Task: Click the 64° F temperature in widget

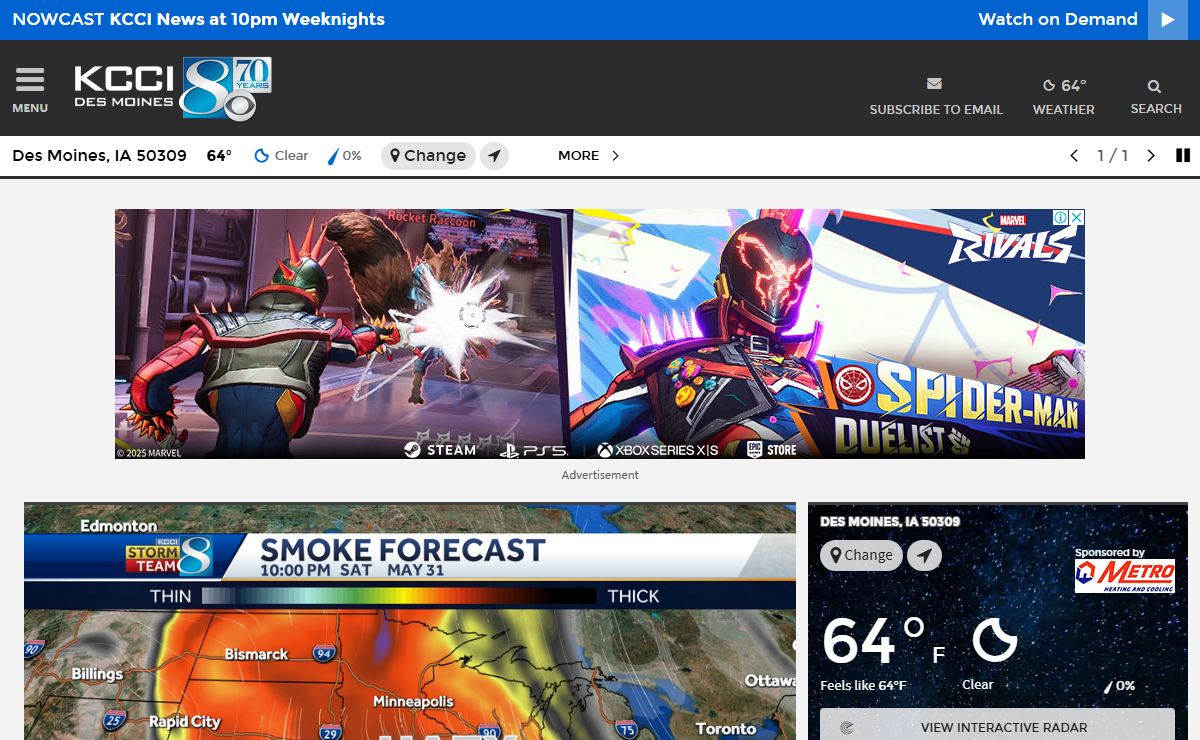Action: point(883,641)
